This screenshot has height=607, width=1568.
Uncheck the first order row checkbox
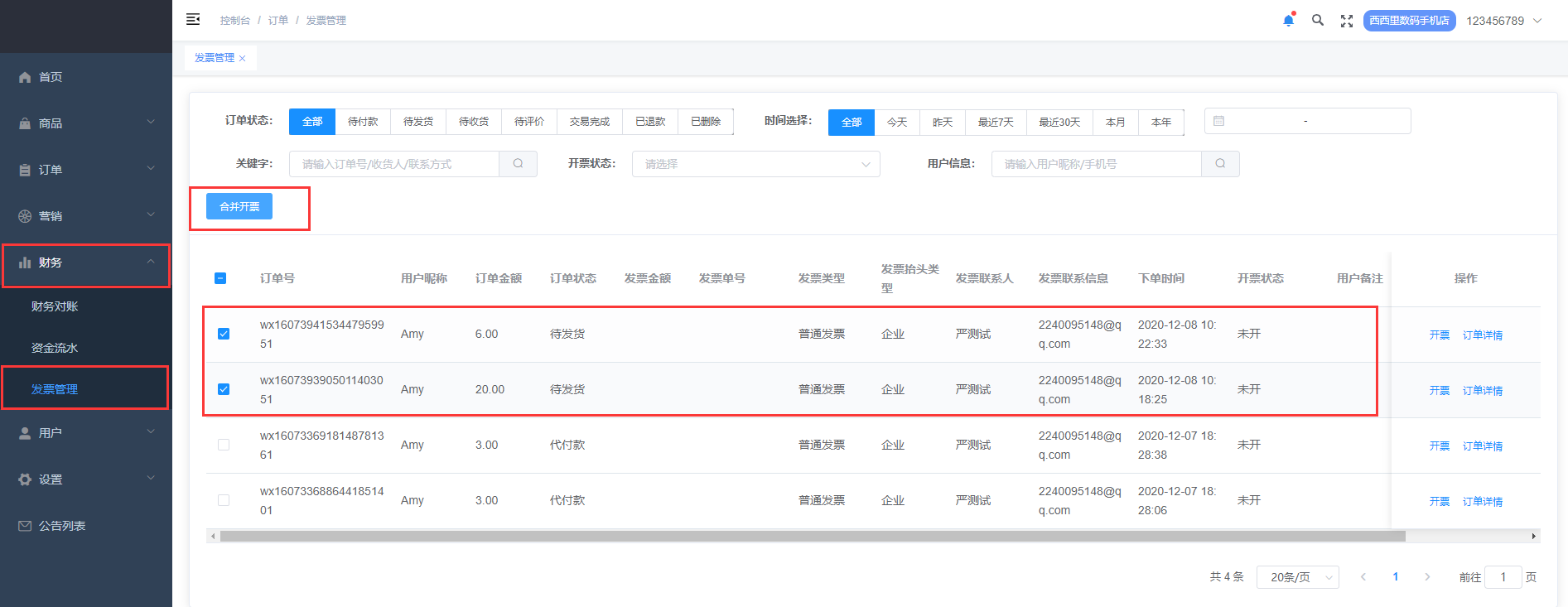[224, 334]
